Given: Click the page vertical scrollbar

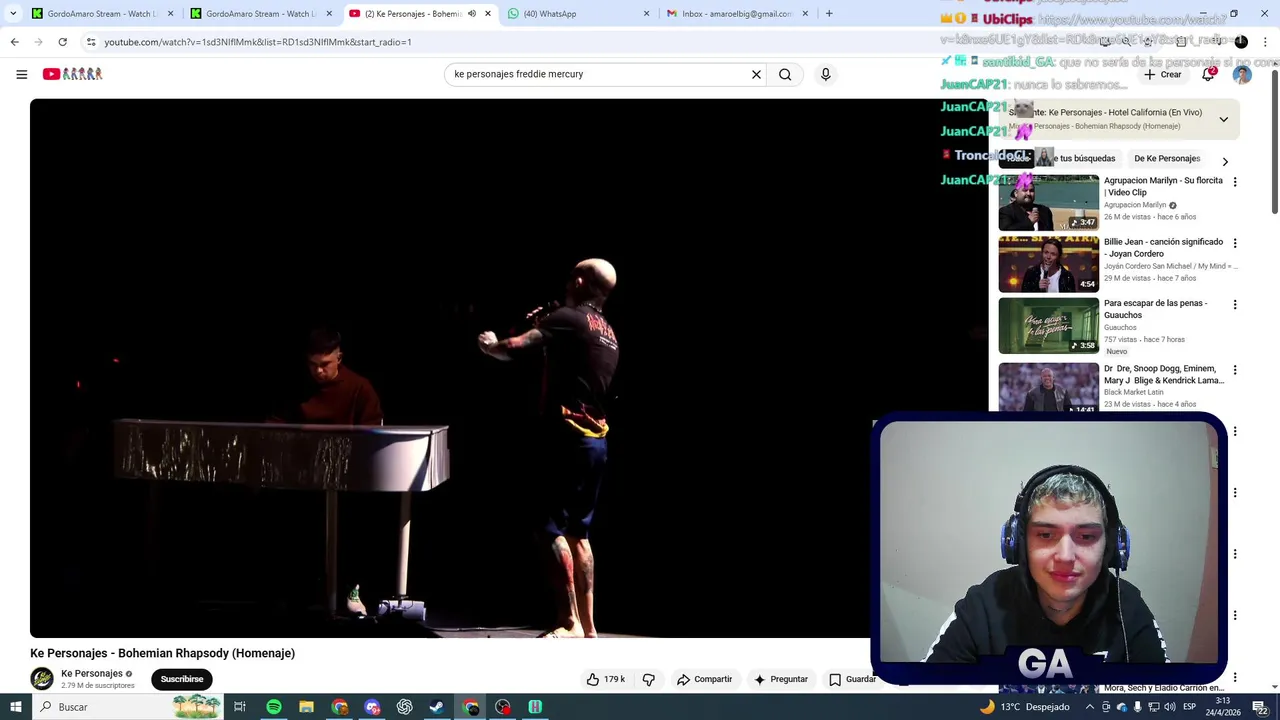Looking at the screenshot, I should coord(1274,140).
